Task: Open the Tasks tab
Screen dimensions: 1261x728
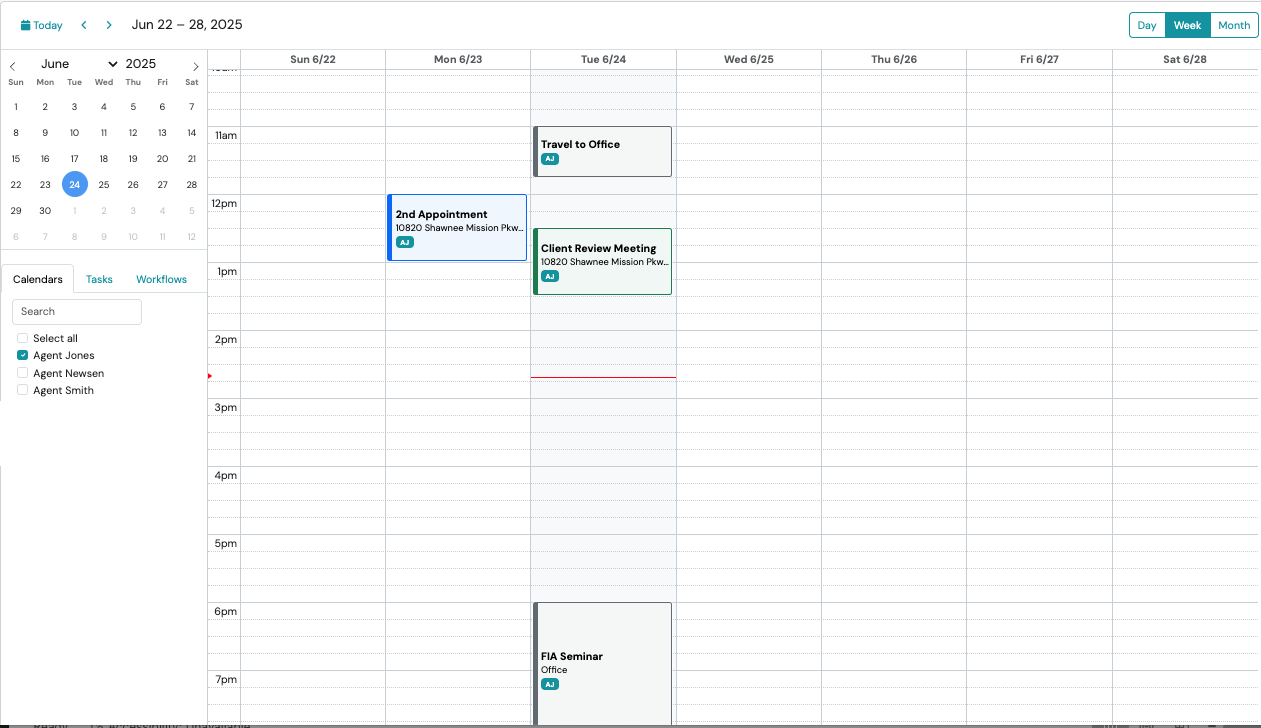Action: pos(99,279)
